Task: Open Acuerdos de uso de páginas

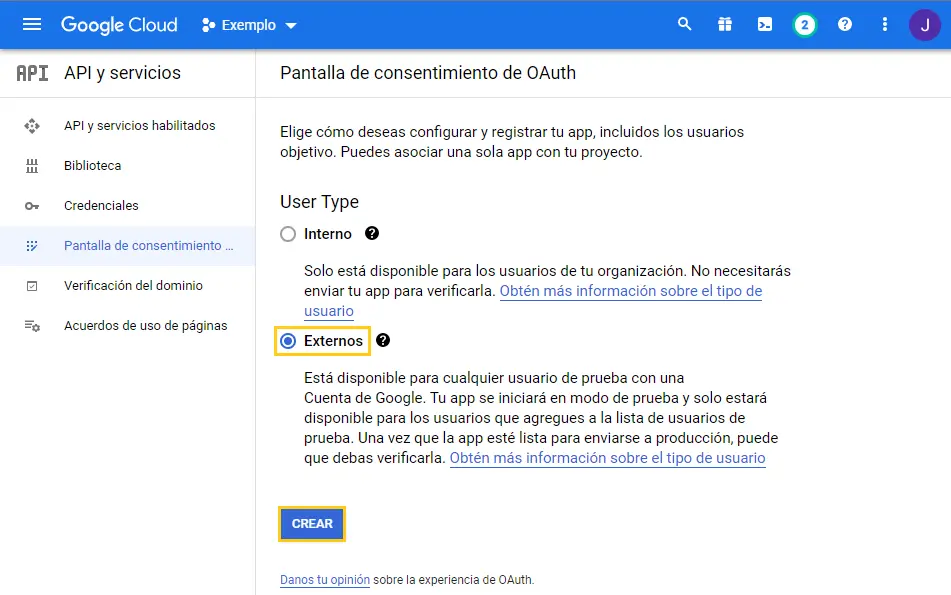Action: coord(146,326)
